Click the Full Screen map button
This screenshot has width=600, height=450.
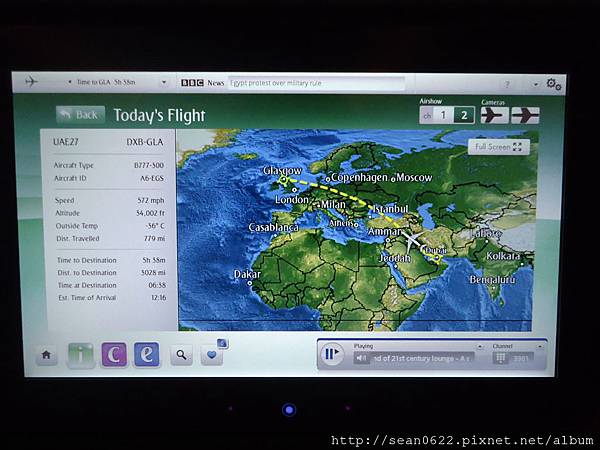[x=499, y=147]
